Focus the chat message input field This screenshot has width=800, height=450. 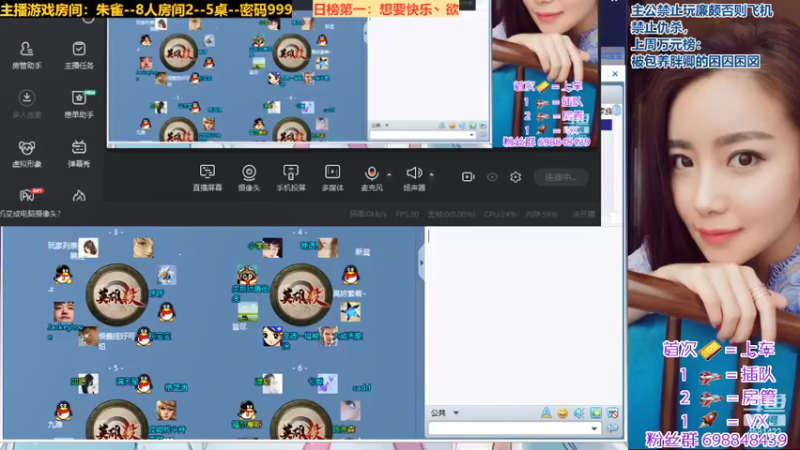pos(509,429)
